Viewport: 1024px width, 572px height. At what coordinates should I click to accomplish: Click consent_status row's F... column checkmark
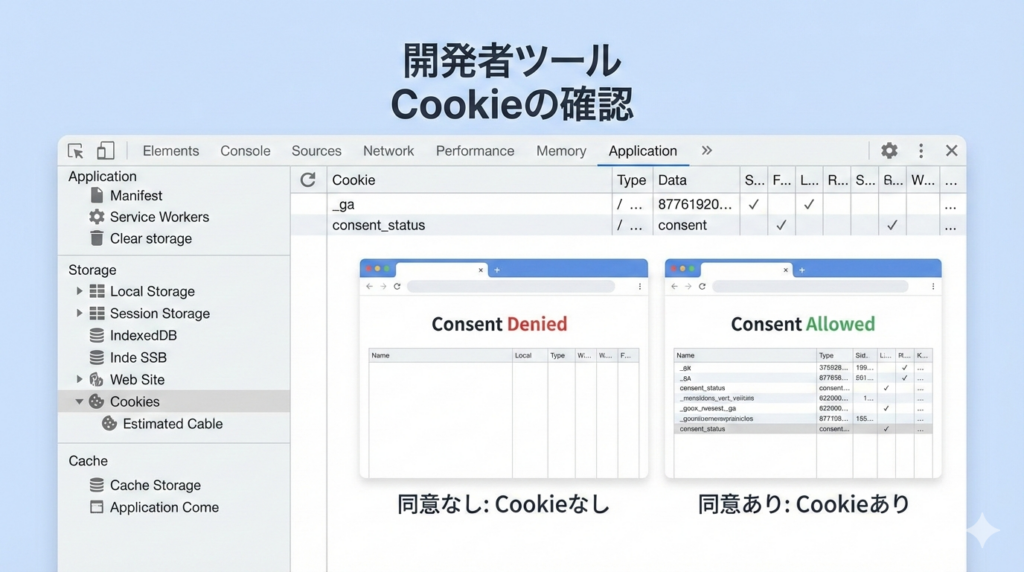coord(780,225)
